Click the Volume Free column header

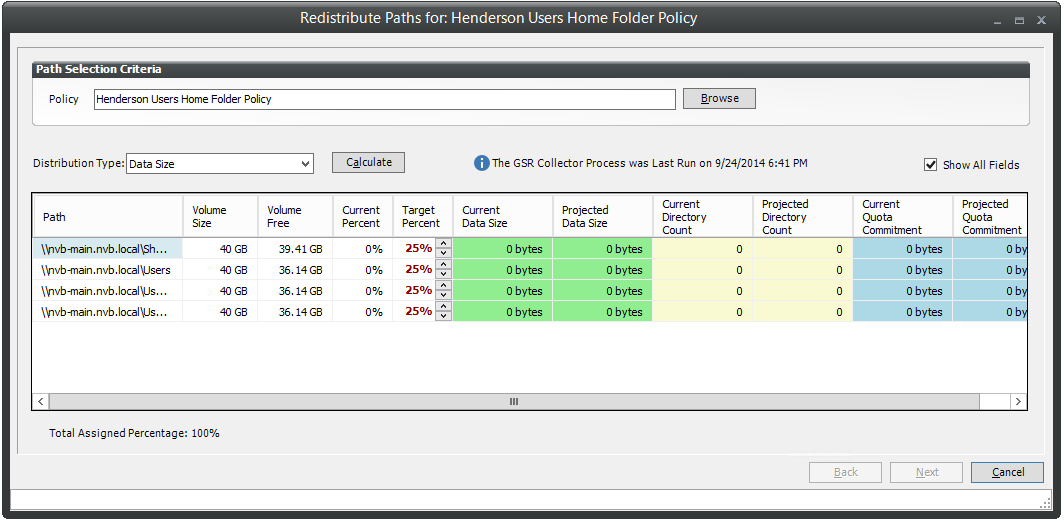click(x=295, y=217)
